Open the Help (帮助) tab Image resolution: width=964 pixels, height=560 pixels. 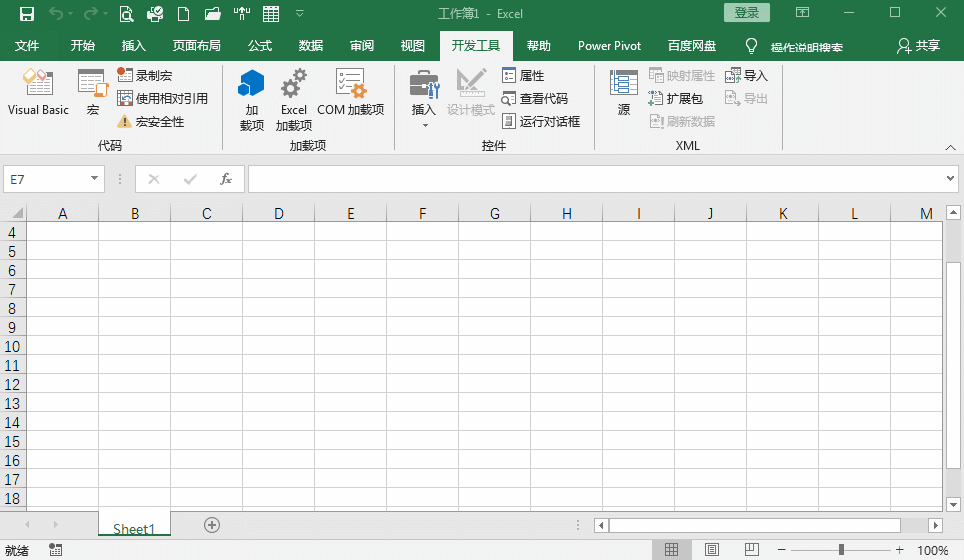pos(539,46)
